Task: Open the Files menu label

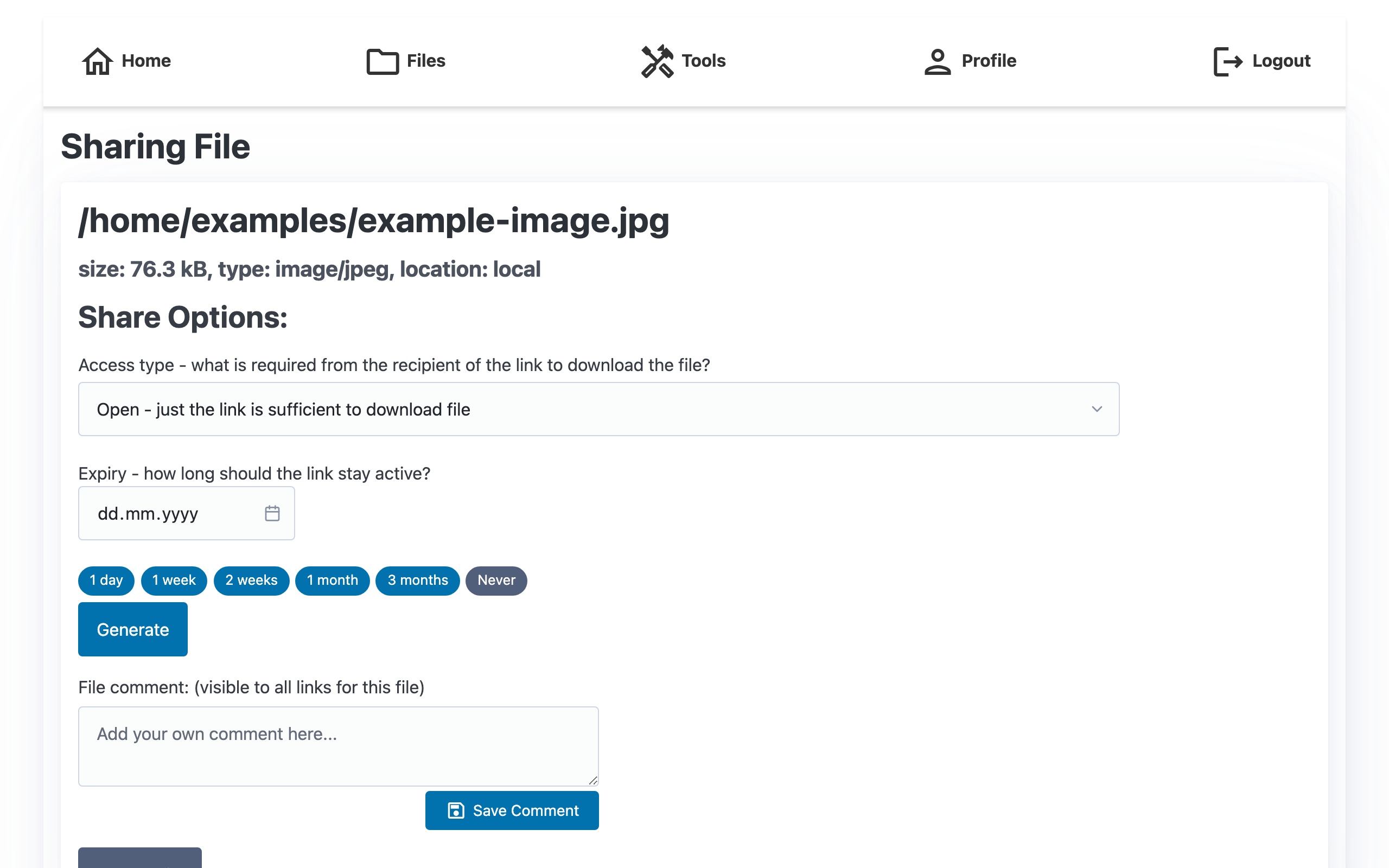Action: tap(426, 61)
